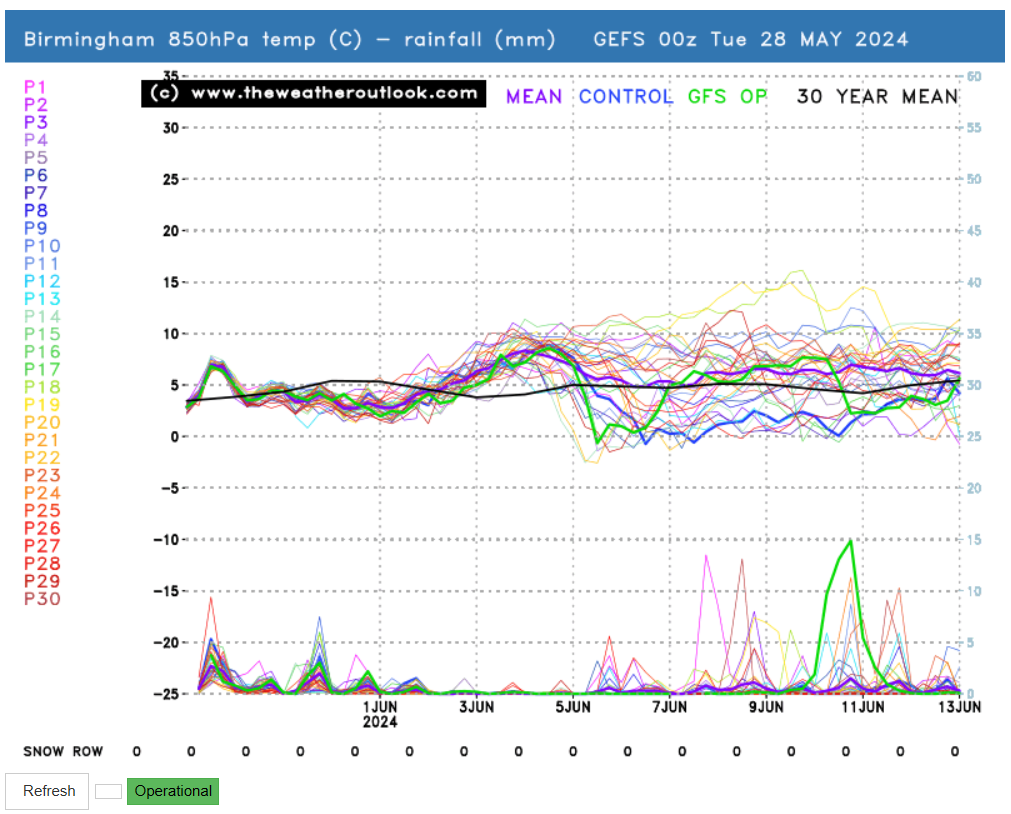Viewport: 1011px width, 814px height.
Task: Click the 13JUN axis date label
Action: click(x=959, y=707)
